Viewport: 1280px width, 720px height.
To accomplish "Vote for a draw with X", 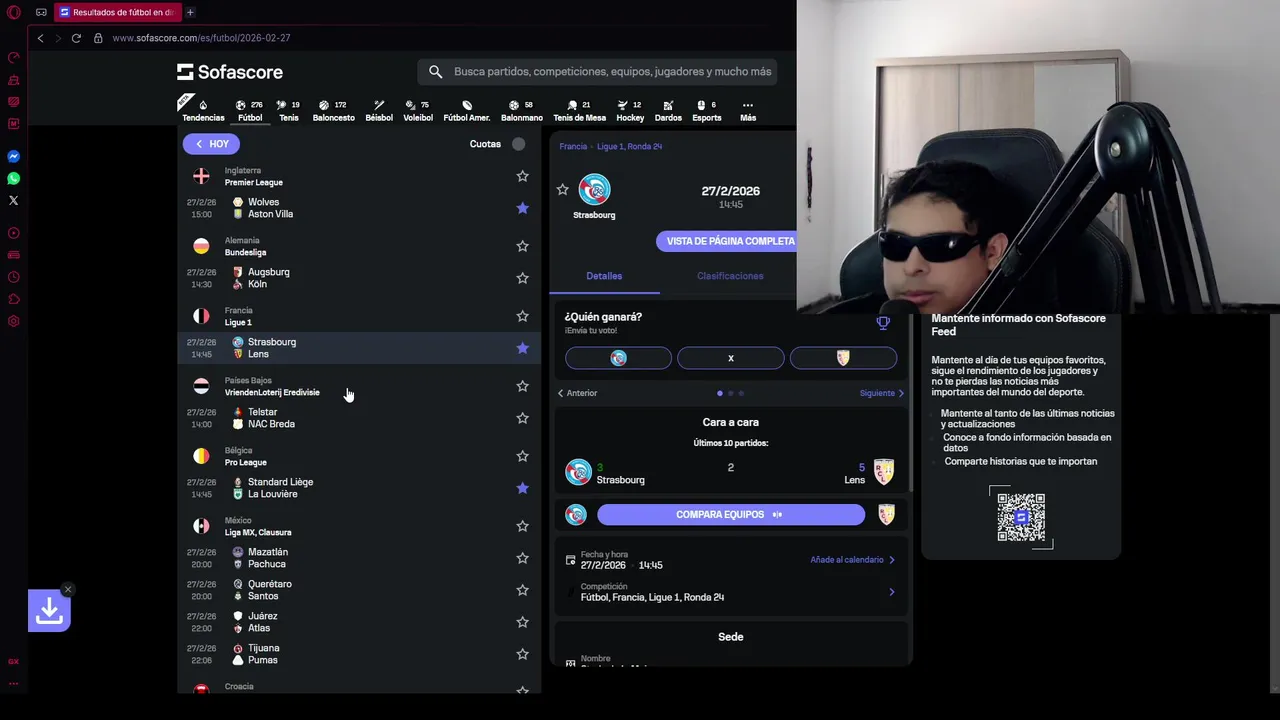I will pos(731,358).
